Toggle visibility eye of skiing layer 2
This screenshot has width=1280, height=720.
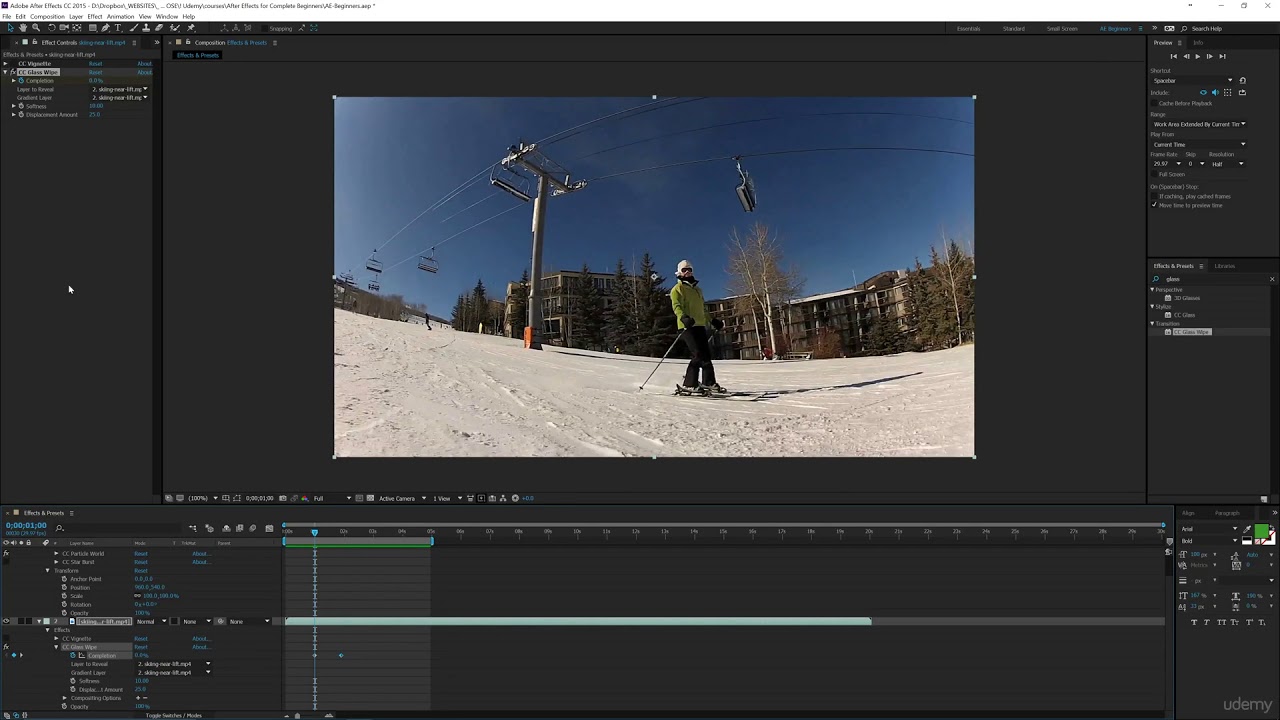pos(6,621)
